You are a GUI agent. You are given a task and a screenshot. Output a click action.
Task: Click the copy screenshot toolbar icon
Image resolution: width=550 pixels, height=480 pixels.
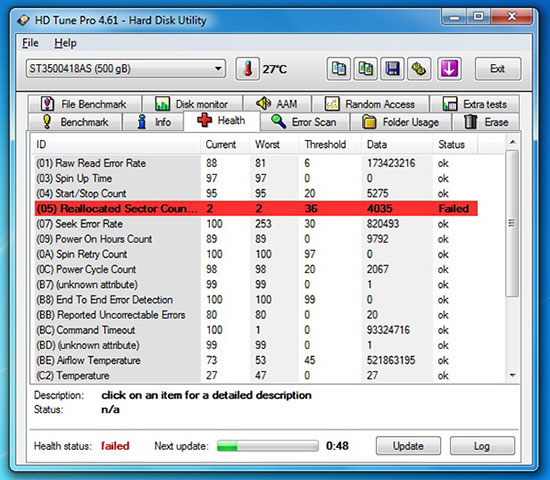pyautogui.click(x=365, y=69)
